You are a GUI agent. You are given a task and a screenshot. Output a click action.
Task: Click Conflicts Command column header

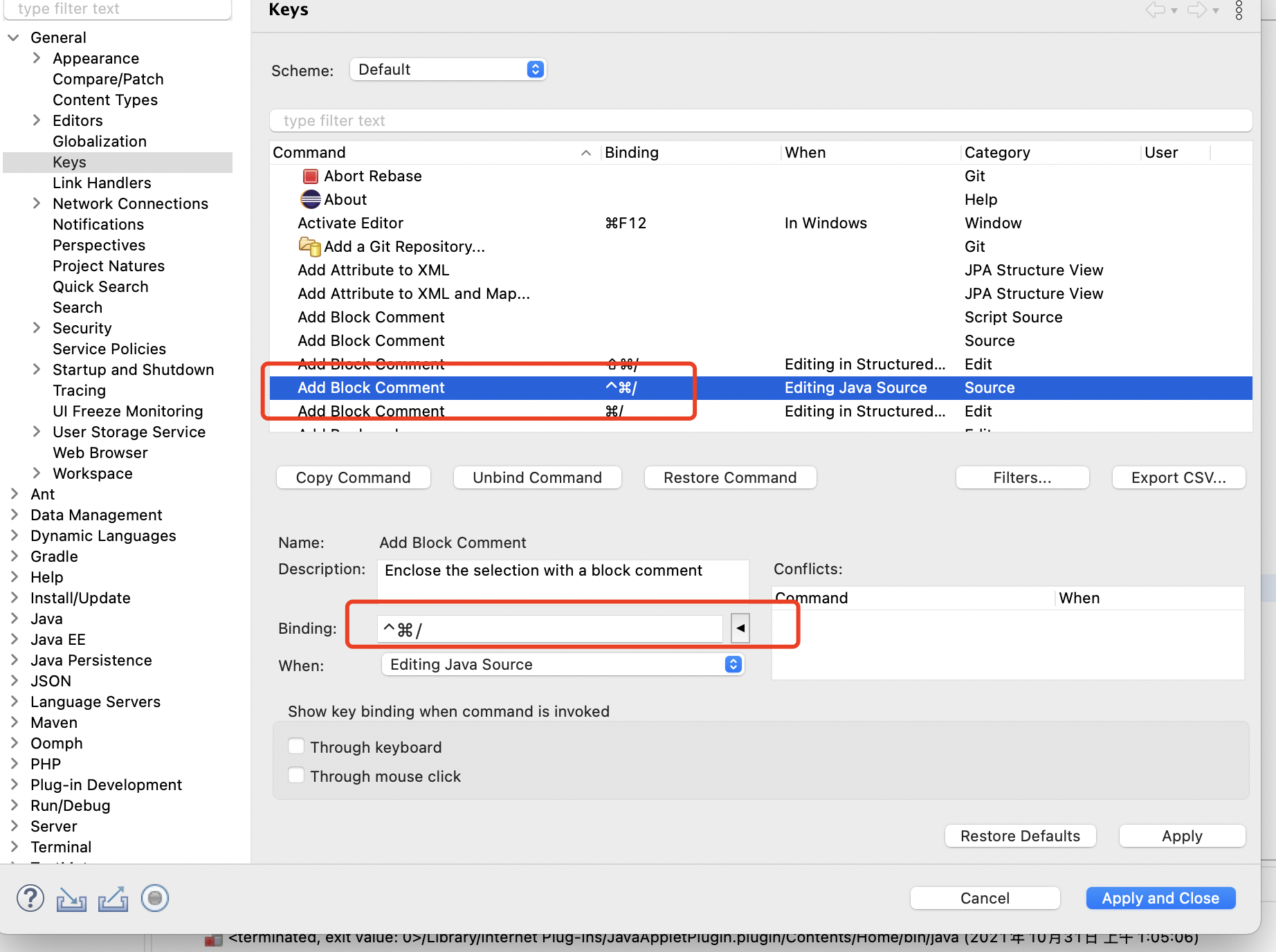tap(913, 598)
